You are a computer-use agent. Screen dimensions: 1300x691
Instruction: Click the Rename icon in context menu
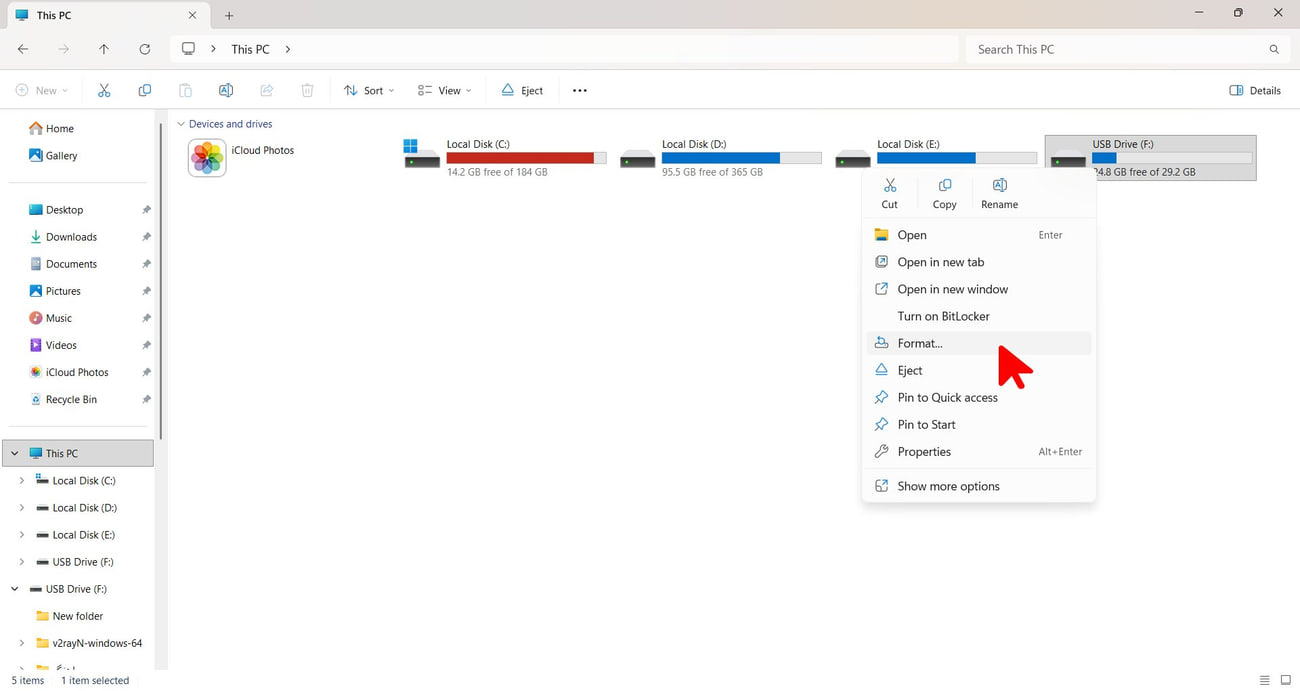tap(999, 186)
